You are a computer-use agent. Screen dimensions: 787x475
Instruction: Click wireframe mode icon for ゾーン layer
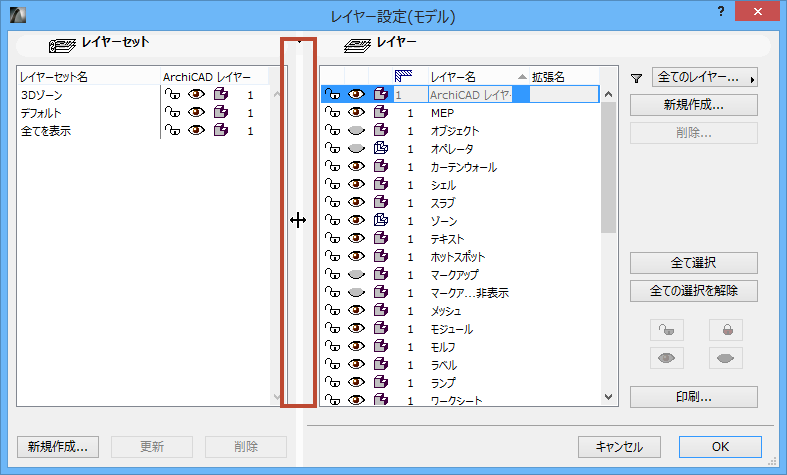381,220
